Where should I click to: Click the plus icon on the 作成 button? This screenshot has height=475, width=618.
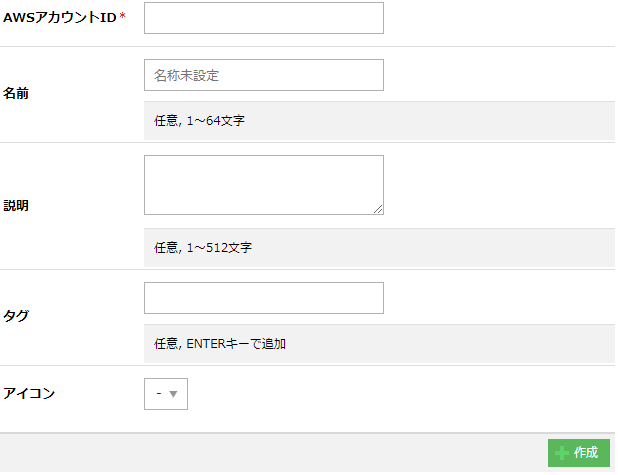[562, 453]
